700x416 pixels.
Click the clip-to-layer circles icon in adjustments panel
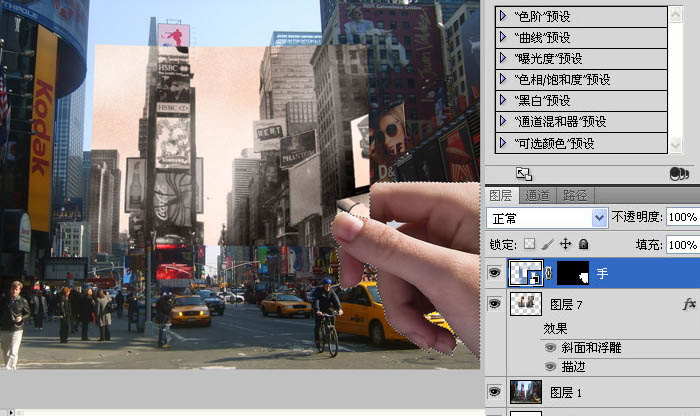tap(679, 173)
